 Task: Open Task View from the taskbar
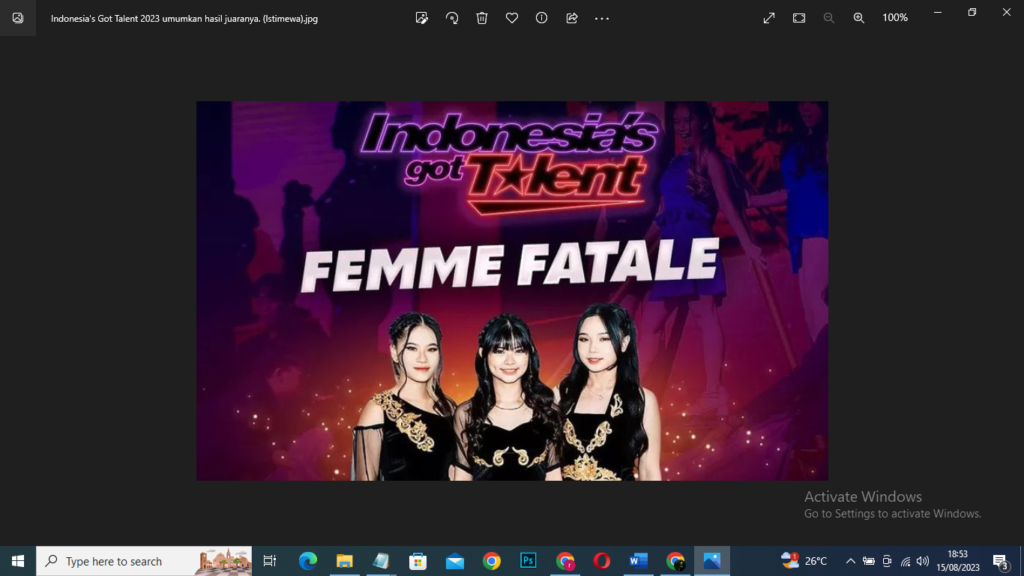tap(269, 561)
